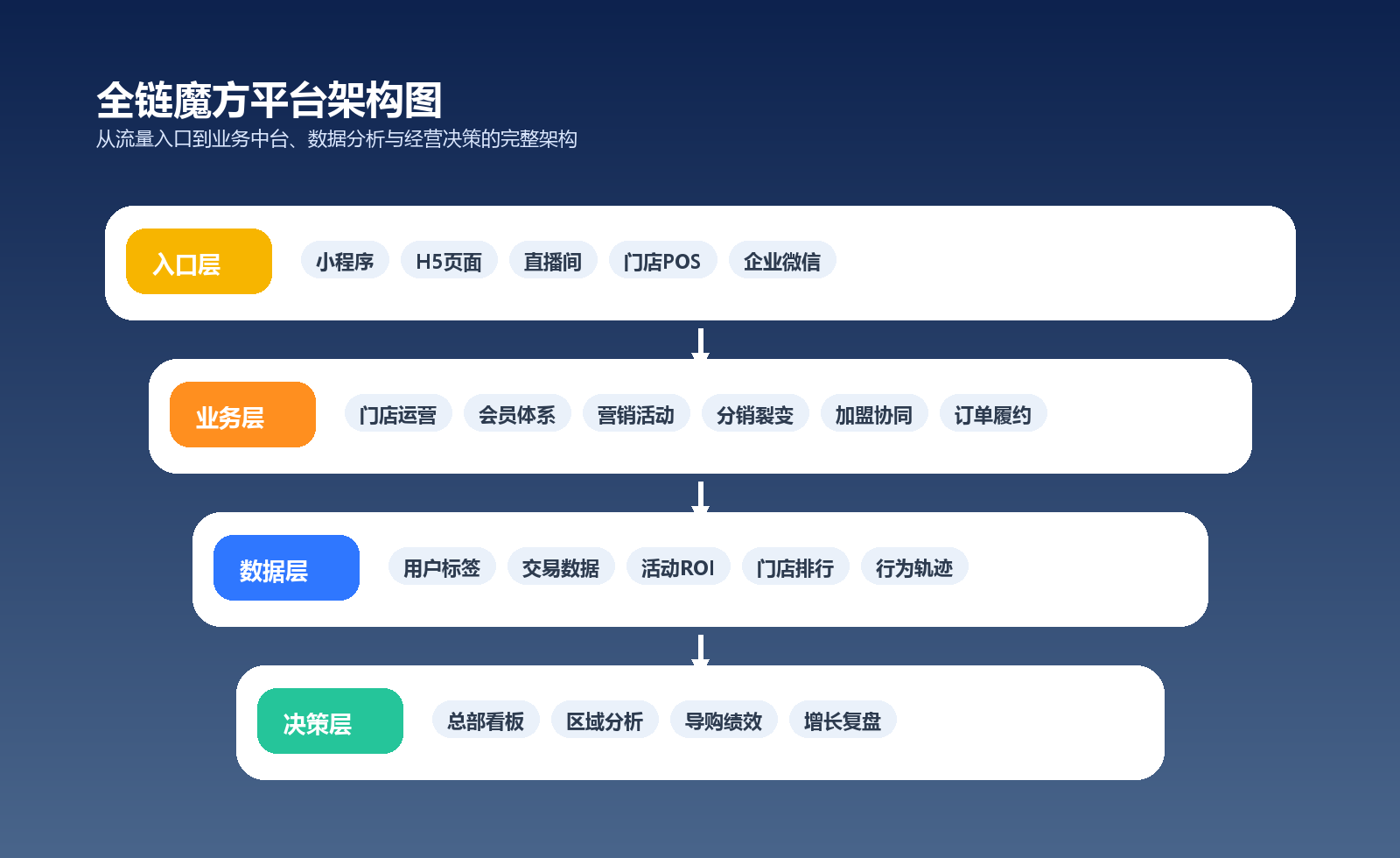Image resolution: width=1400 pixels, height=858 pixels.
Task: Click the 活动ROI tag
Action: [x=678, y=567]
